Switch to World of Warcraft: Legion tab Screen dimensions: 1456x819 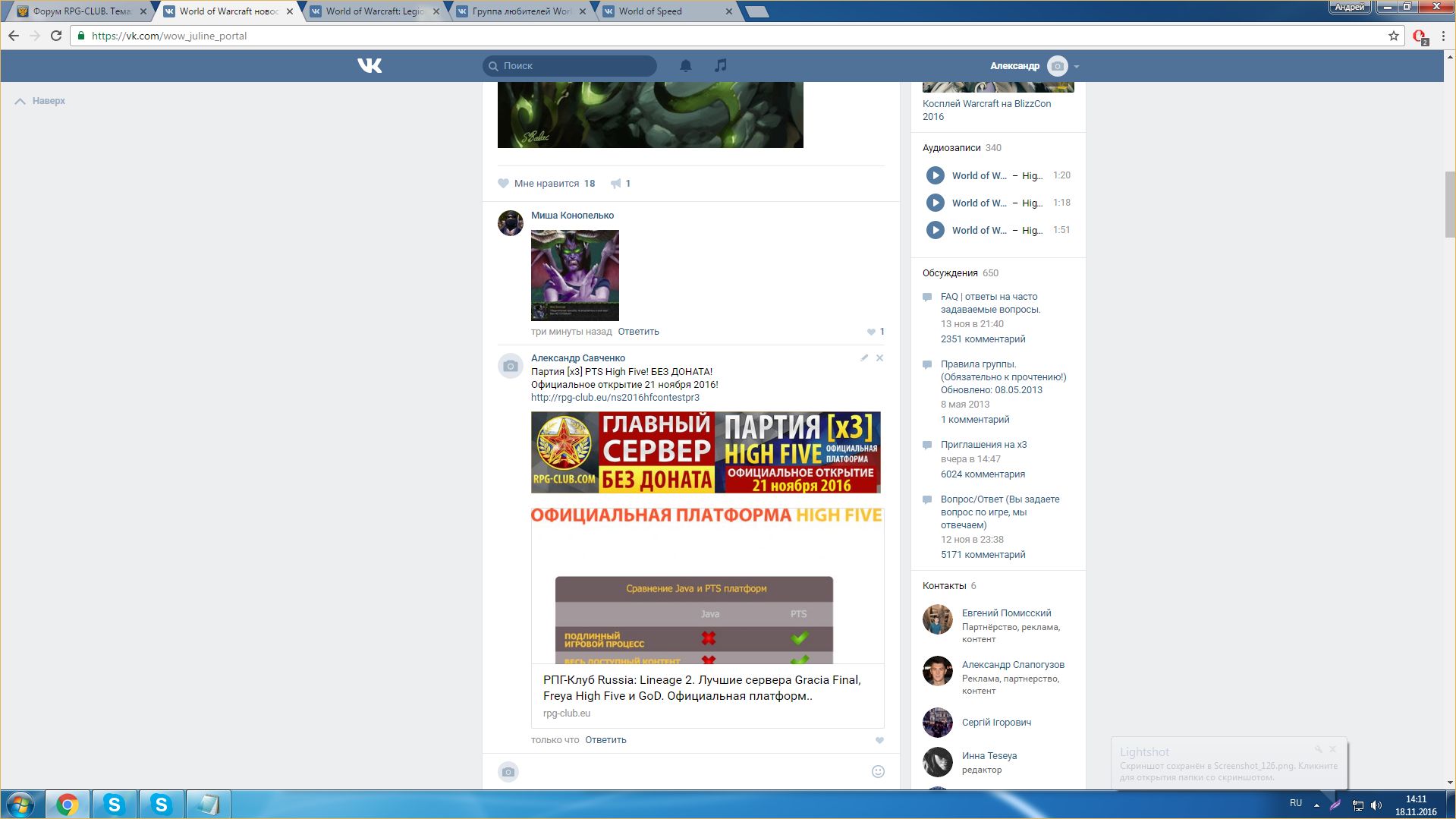[x=375, y=11]
